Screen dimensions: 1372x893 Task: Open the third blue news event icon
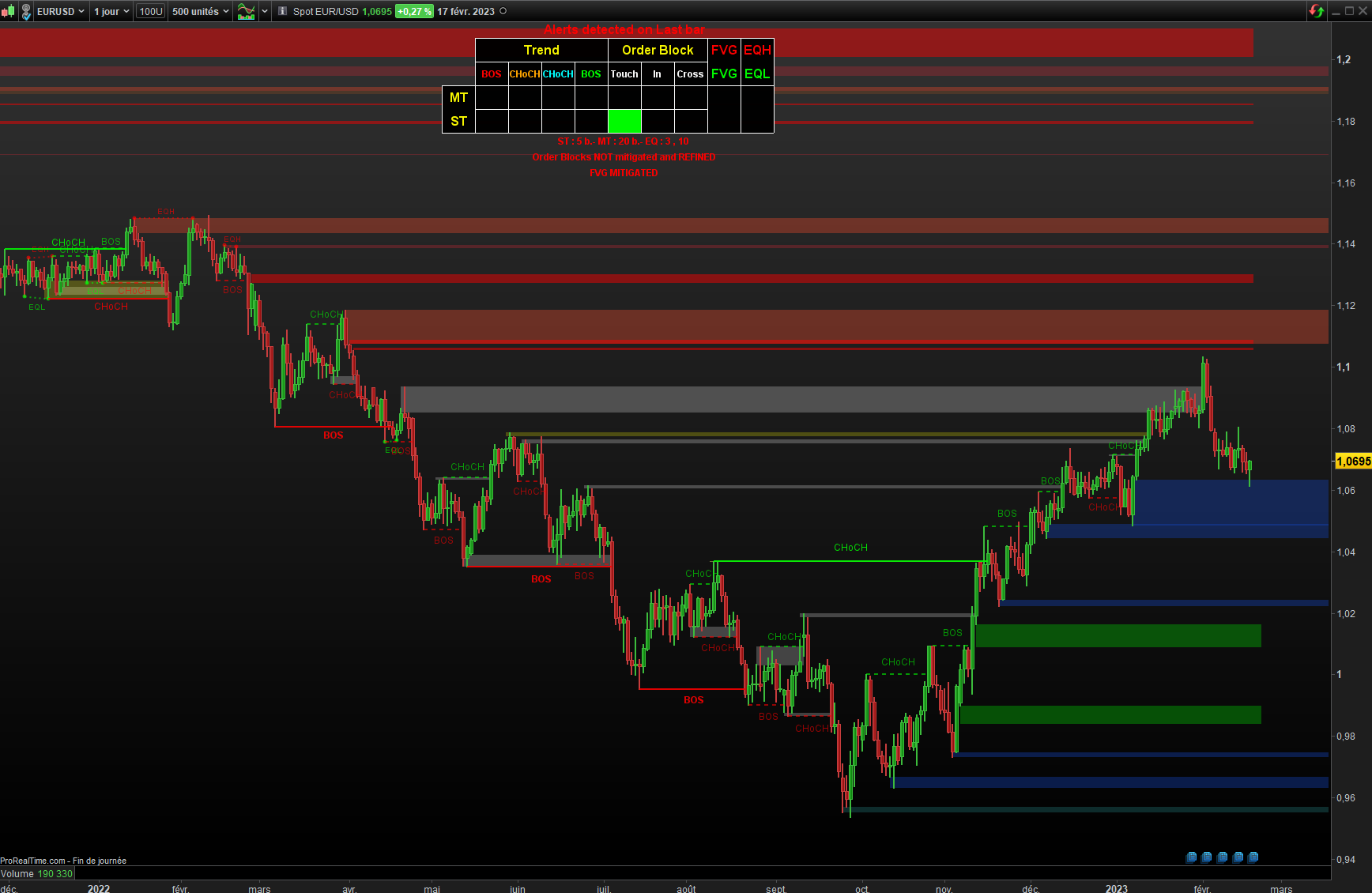pos(1222,857)
